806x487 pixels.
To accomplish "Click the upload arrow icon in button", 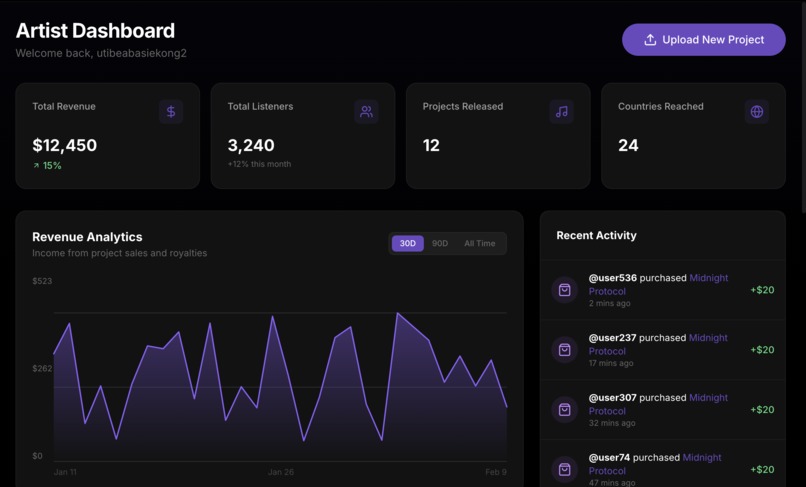I will tap(650, 40).
